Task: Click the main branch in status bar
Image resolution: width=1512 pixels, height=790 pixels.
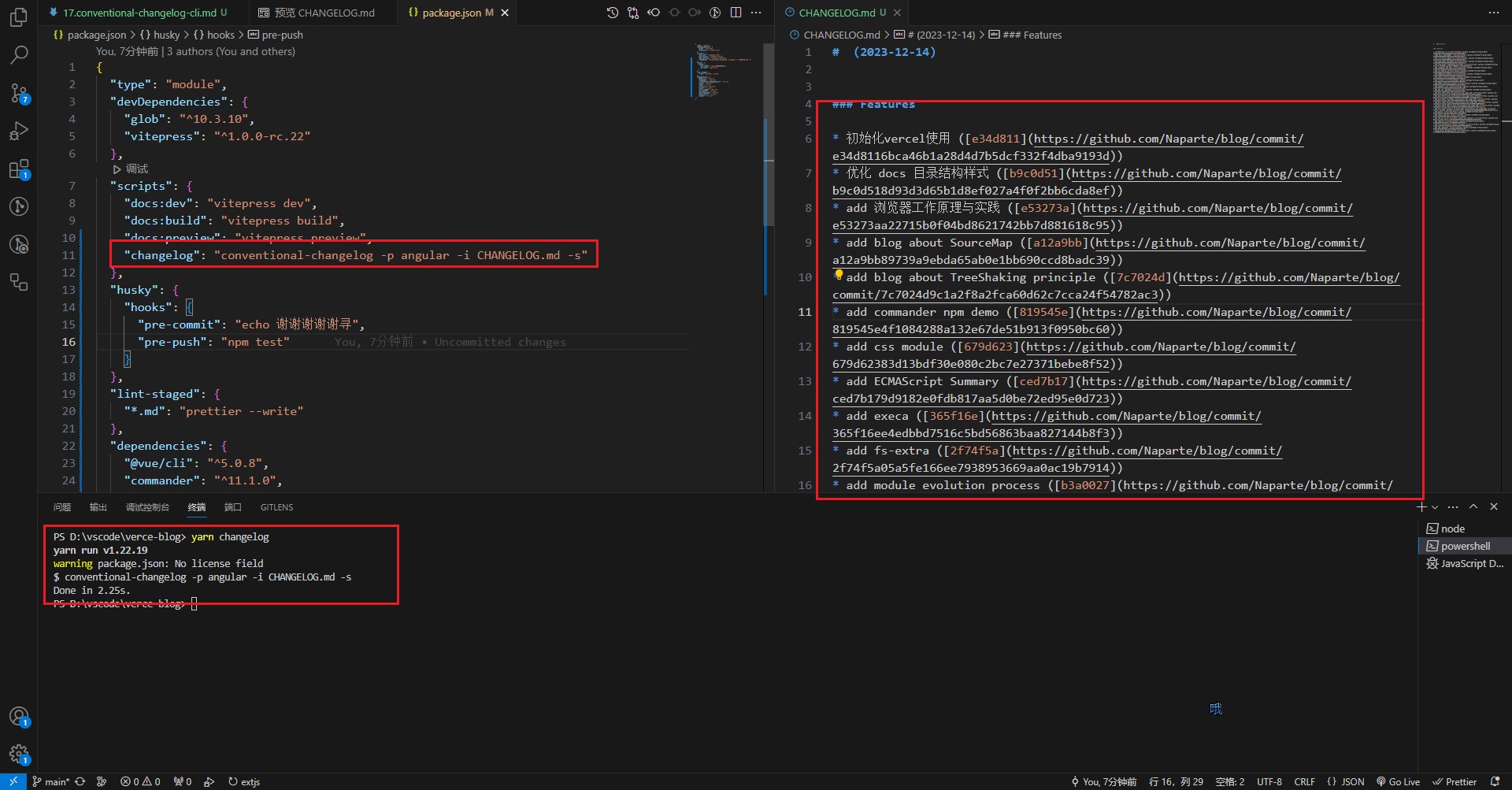Action: [x=51, y=781]
